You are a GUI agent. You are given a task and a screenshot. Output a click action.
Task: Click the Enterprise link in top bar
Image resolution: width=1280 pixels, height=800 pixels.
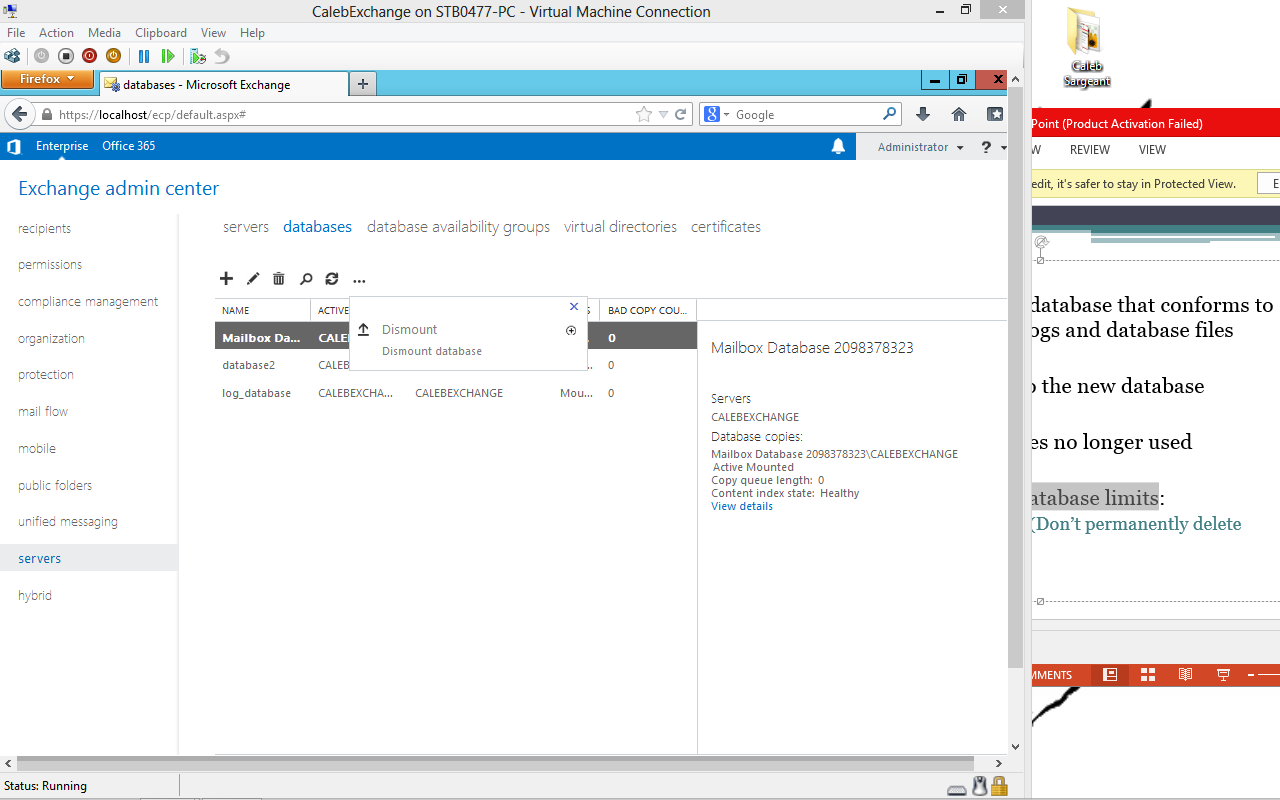tap(62, 146)
